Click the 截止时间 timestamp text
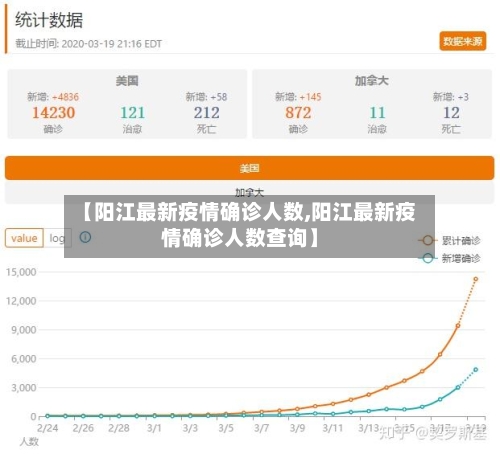This screenshot has width=500, height=454. pos(88,44)
